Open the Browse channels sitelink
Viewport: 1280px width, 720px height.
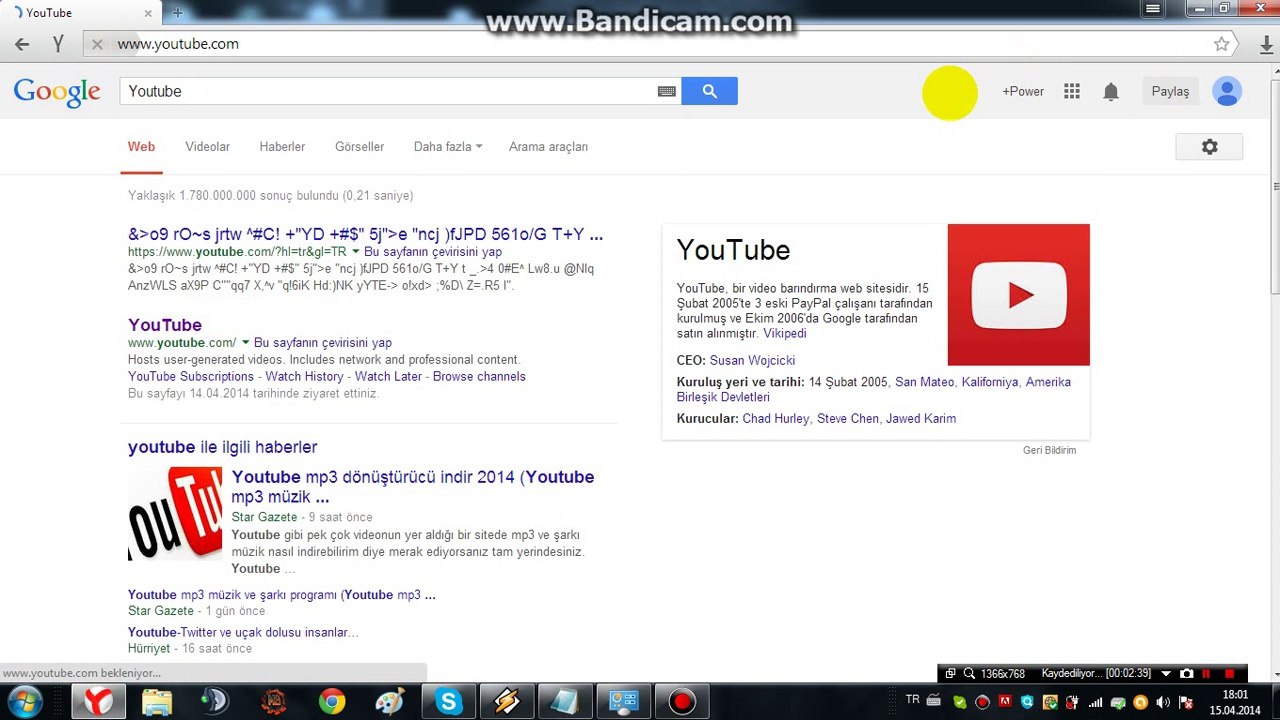coord(479,377)
